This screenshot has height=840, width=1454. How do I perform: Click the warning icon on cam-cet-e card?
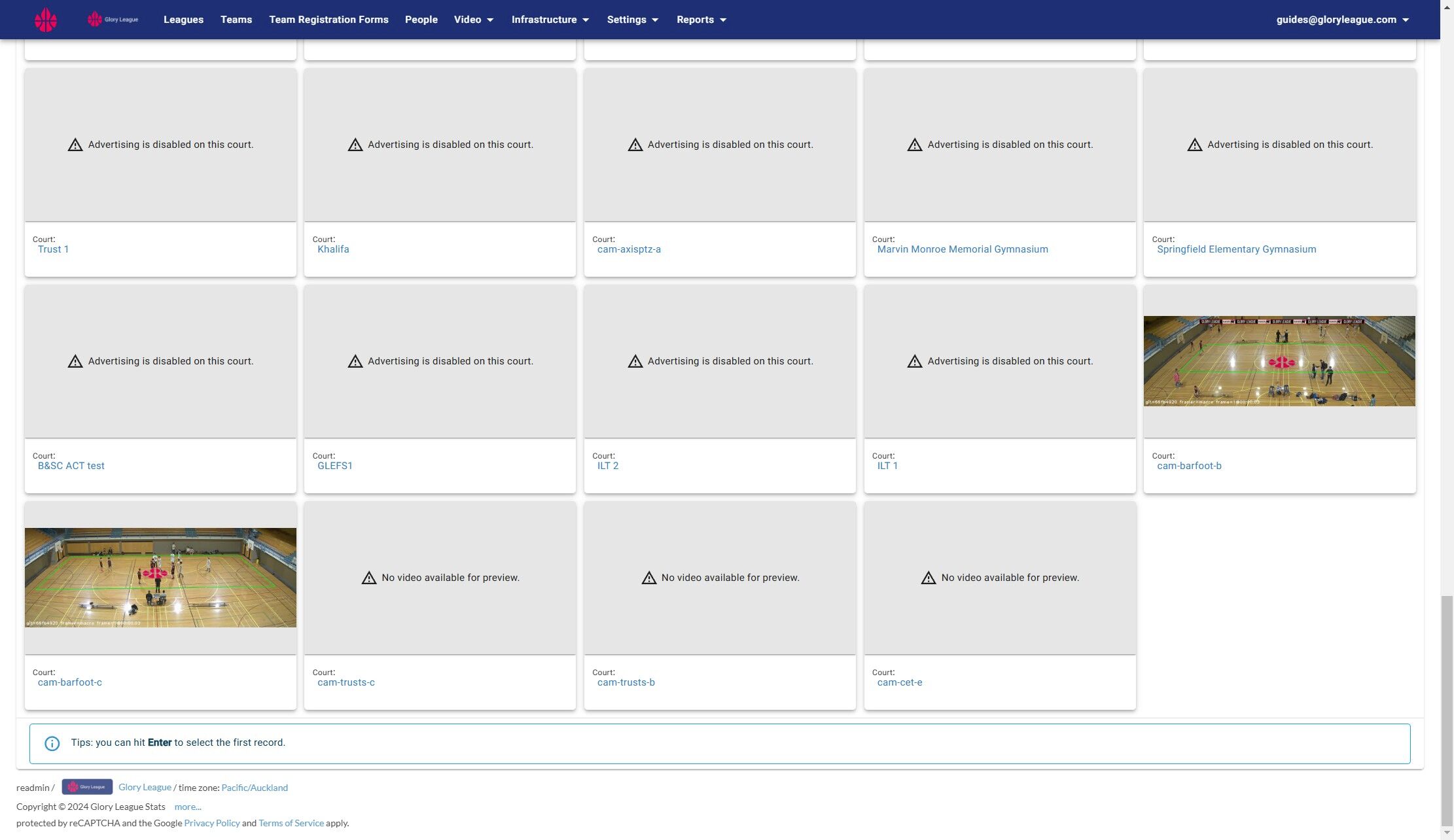(929, 578)
